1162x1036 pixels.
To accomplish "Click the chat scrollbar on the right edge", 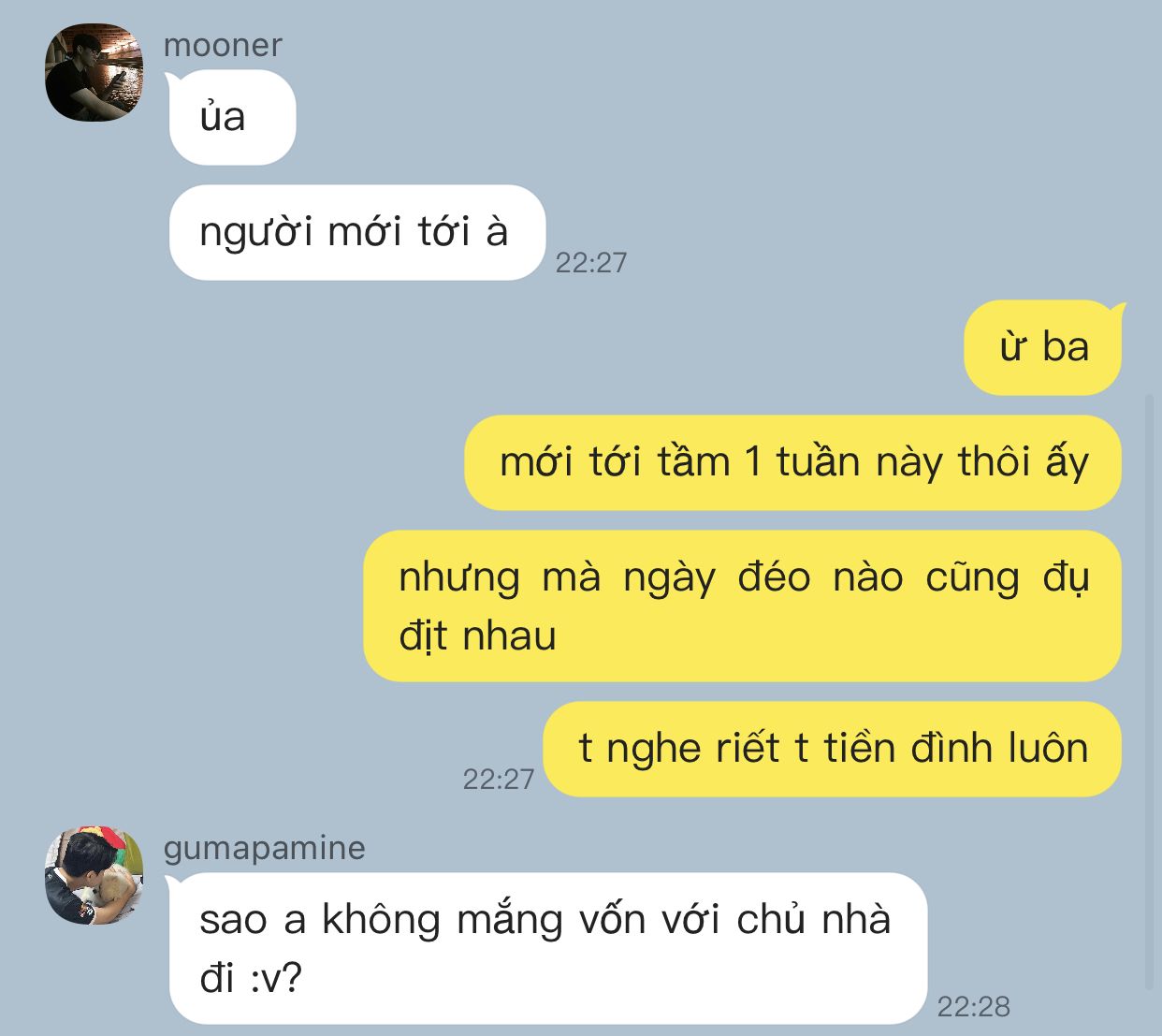I will point(1150,693).
